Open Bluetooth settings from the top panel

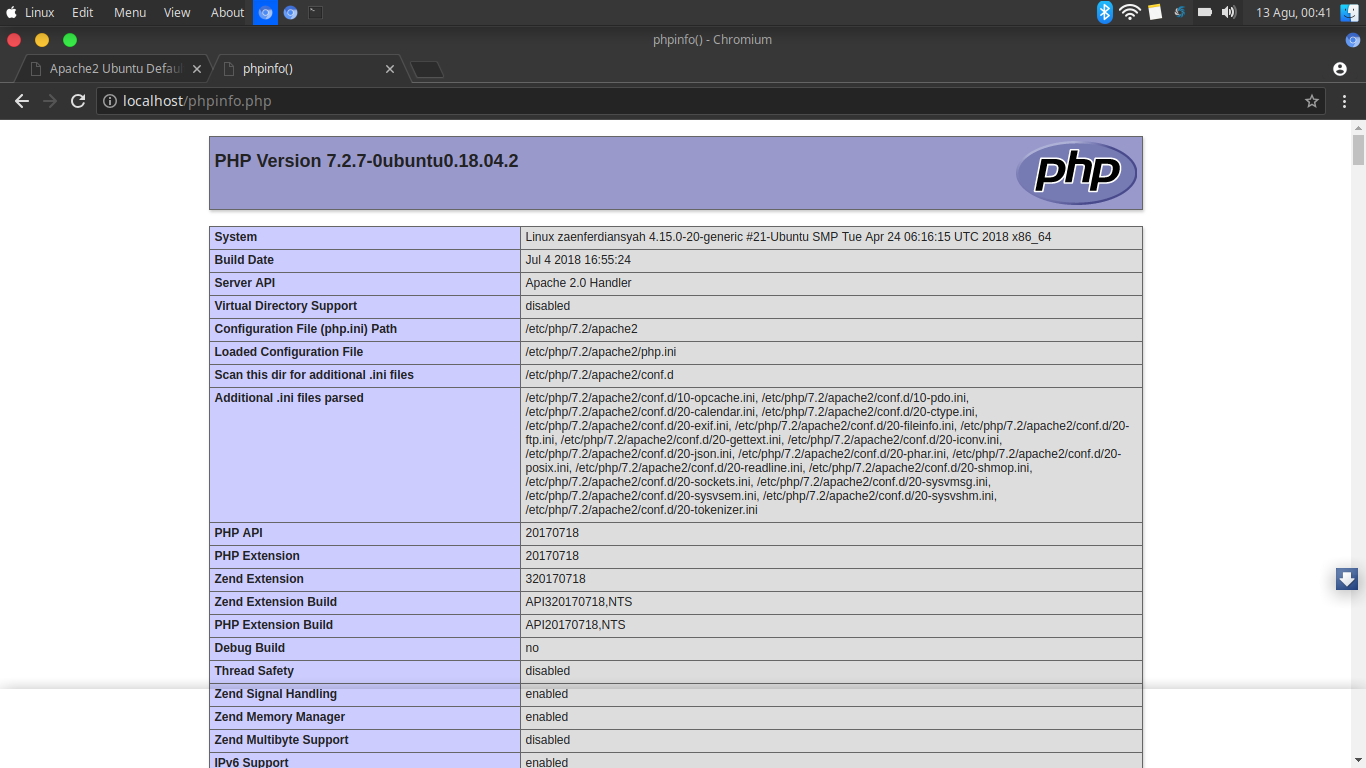1104,13
